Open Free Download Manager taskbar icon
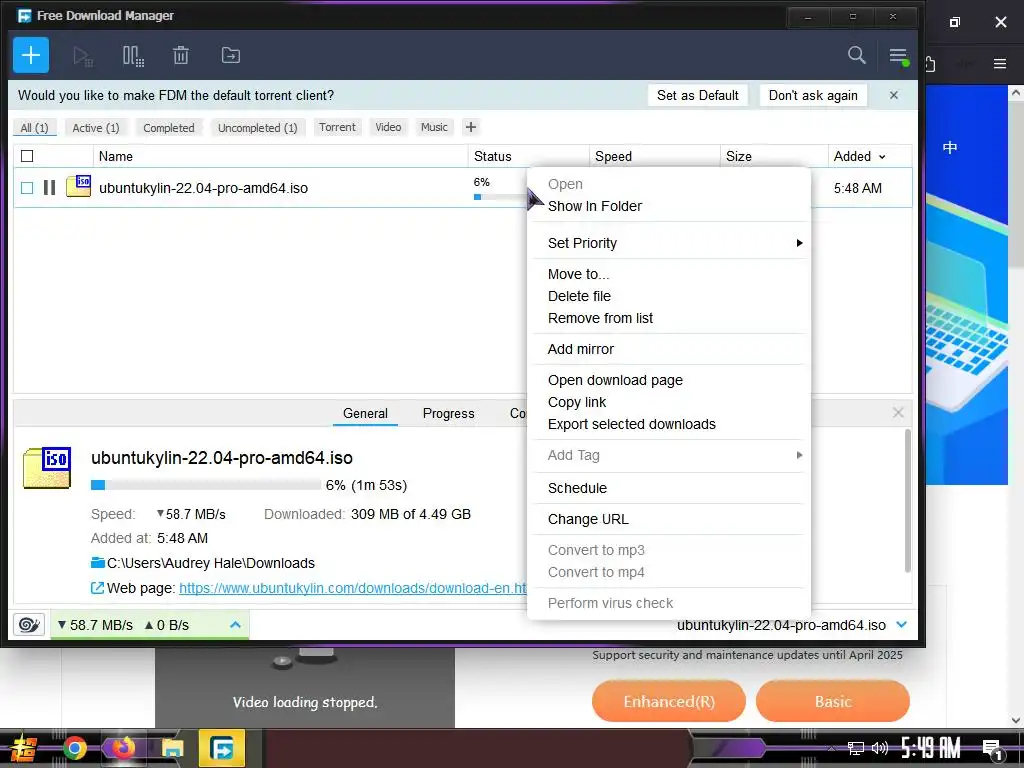The width and height of the screenshot is (1024, 768). (x=222, y=748)
